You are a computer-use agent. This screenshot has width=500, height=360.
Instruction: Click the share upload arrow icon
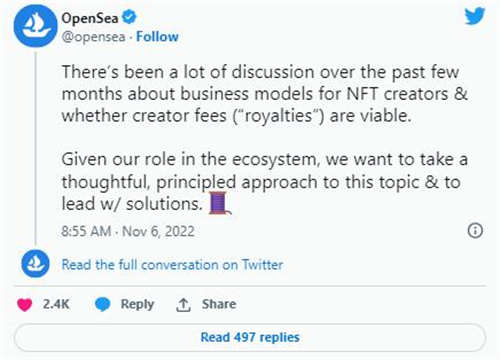(183, 305)
